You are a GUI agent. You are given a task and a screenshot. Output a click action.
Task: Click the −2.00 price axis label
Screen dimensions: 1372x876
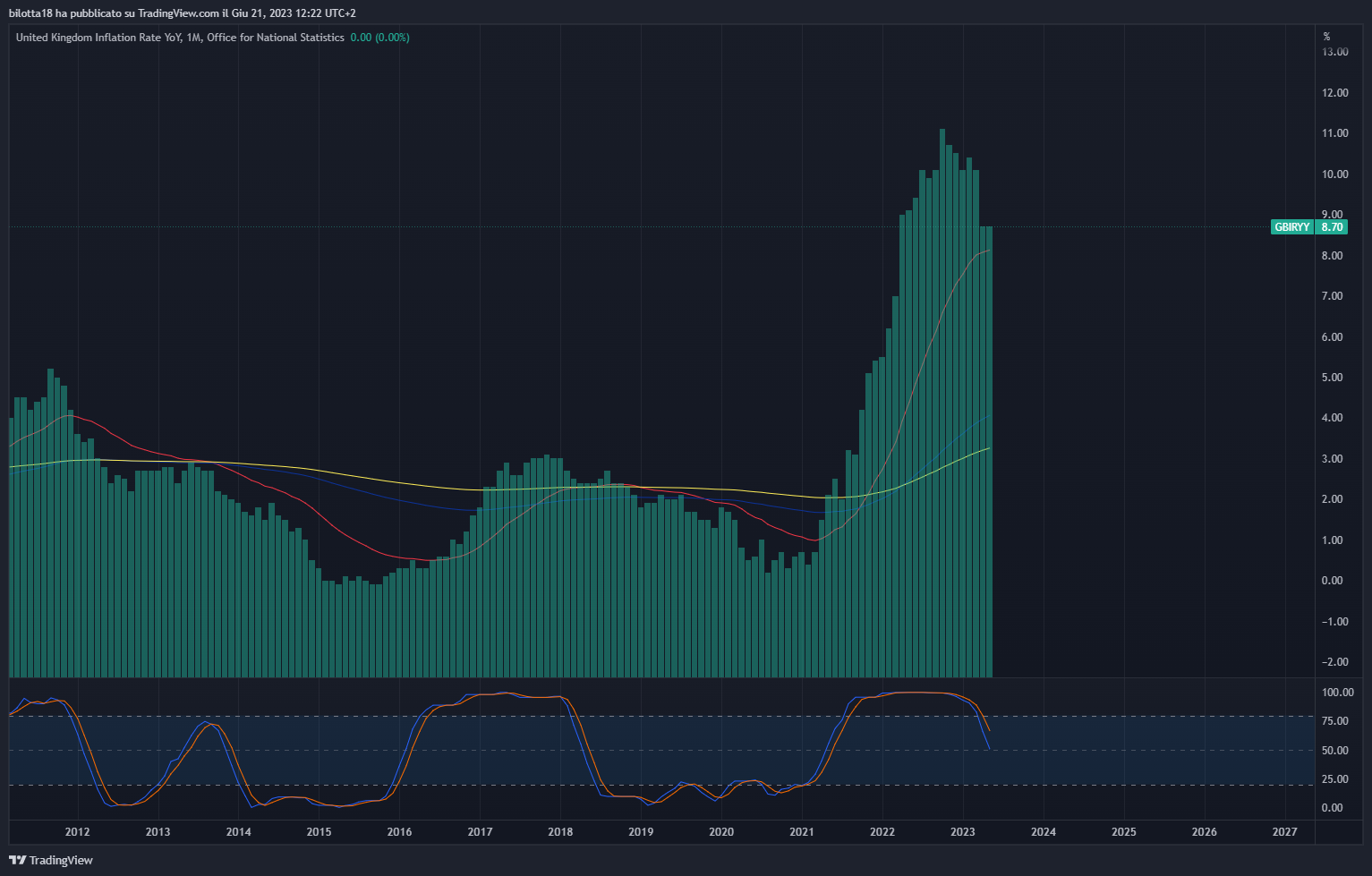(1335, 662)
